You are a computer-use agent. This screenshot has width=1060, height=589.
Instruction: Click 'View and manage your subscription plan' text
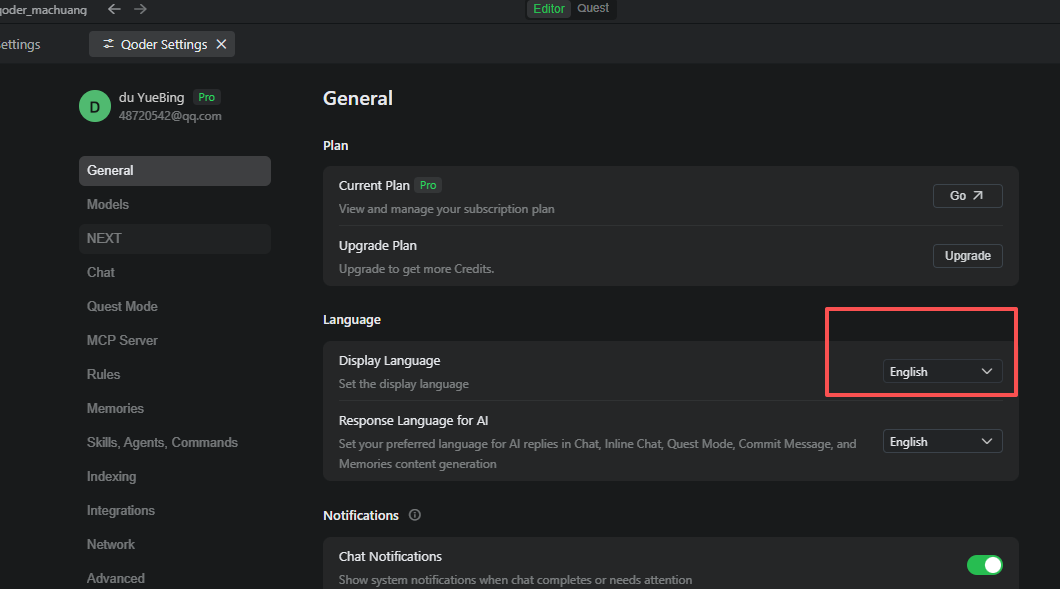[x=446, y=209]
